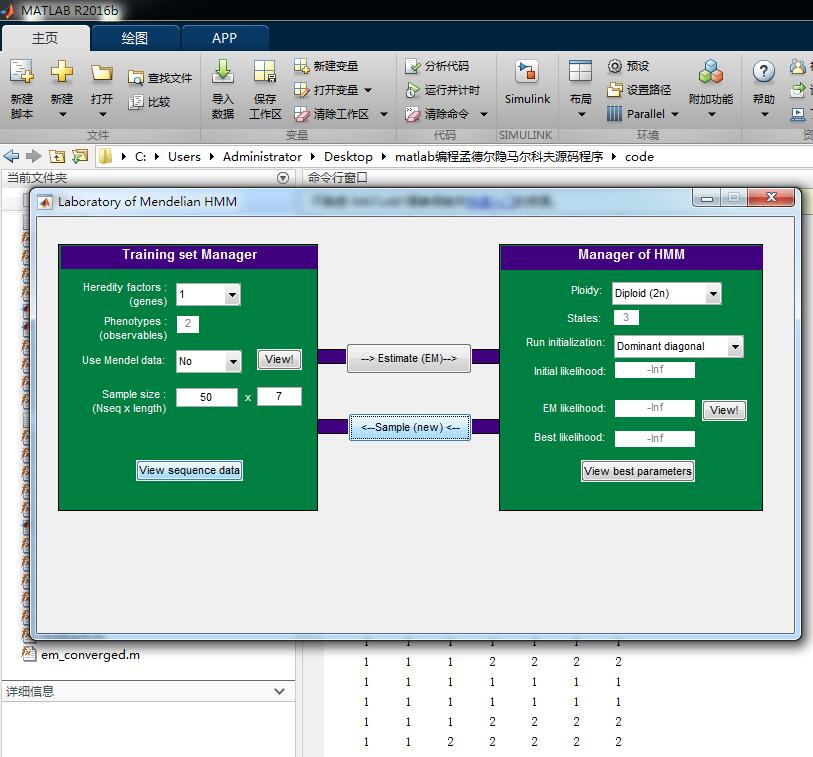Open Run initialization Dominant diagonal dropdown
Viewport: 813px width, 757px height.
(735, 347)
